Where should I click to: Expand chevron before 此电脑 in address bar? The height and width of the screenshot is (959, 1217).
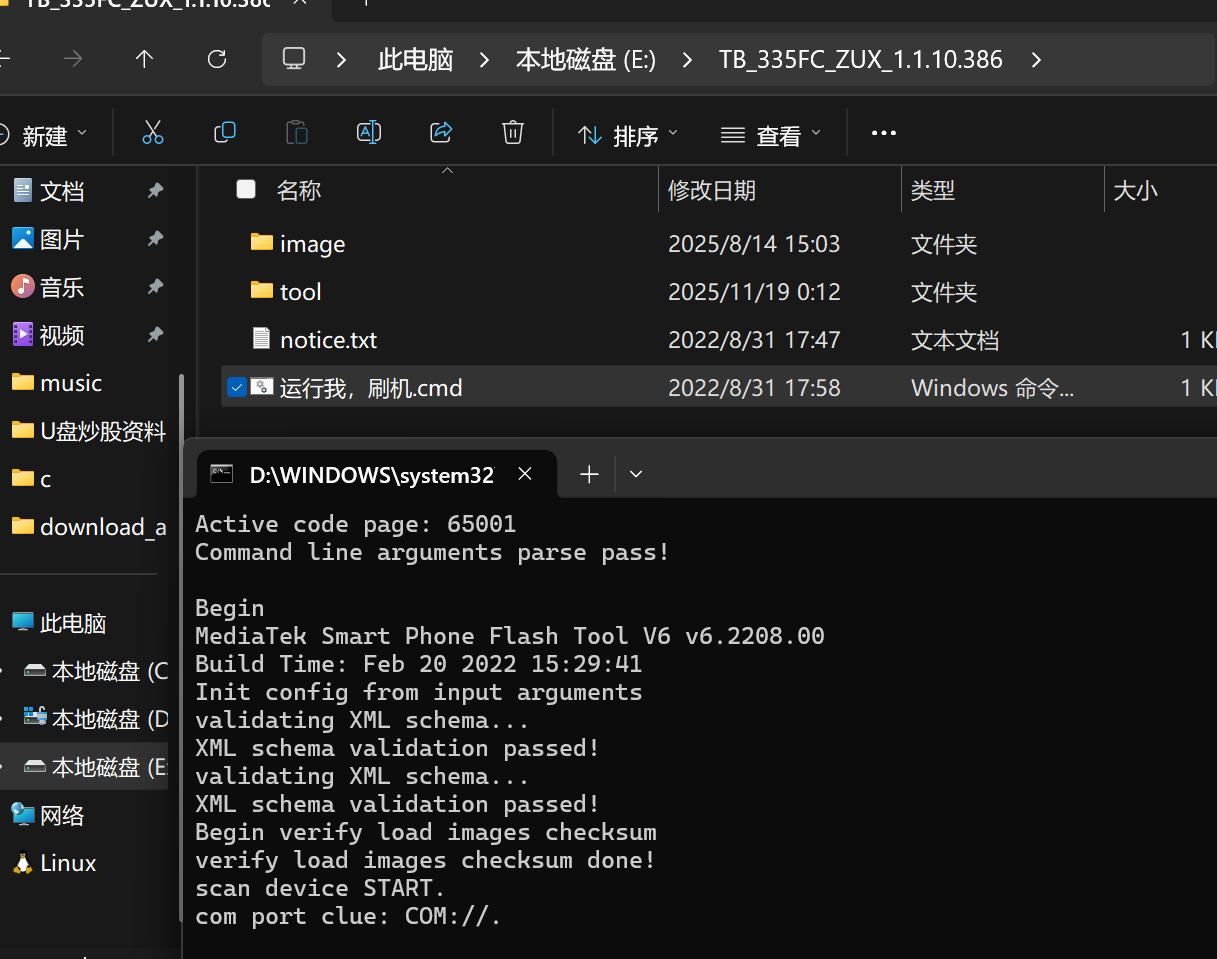341,60
